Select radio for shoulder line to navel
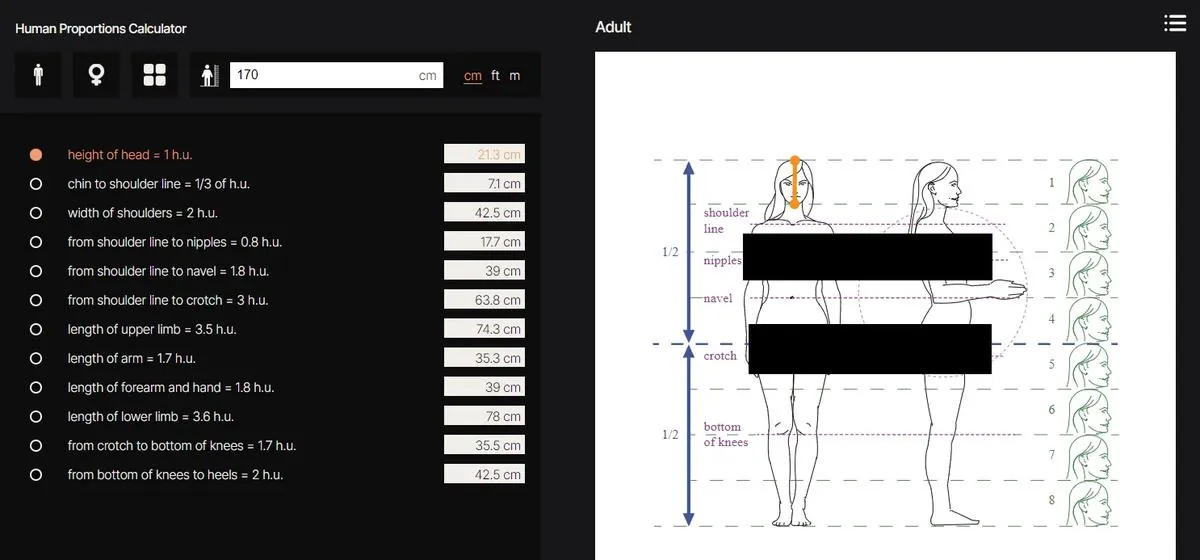This screenshot has width=1200, height=560. pyautogui.click(x=36, y=271)
